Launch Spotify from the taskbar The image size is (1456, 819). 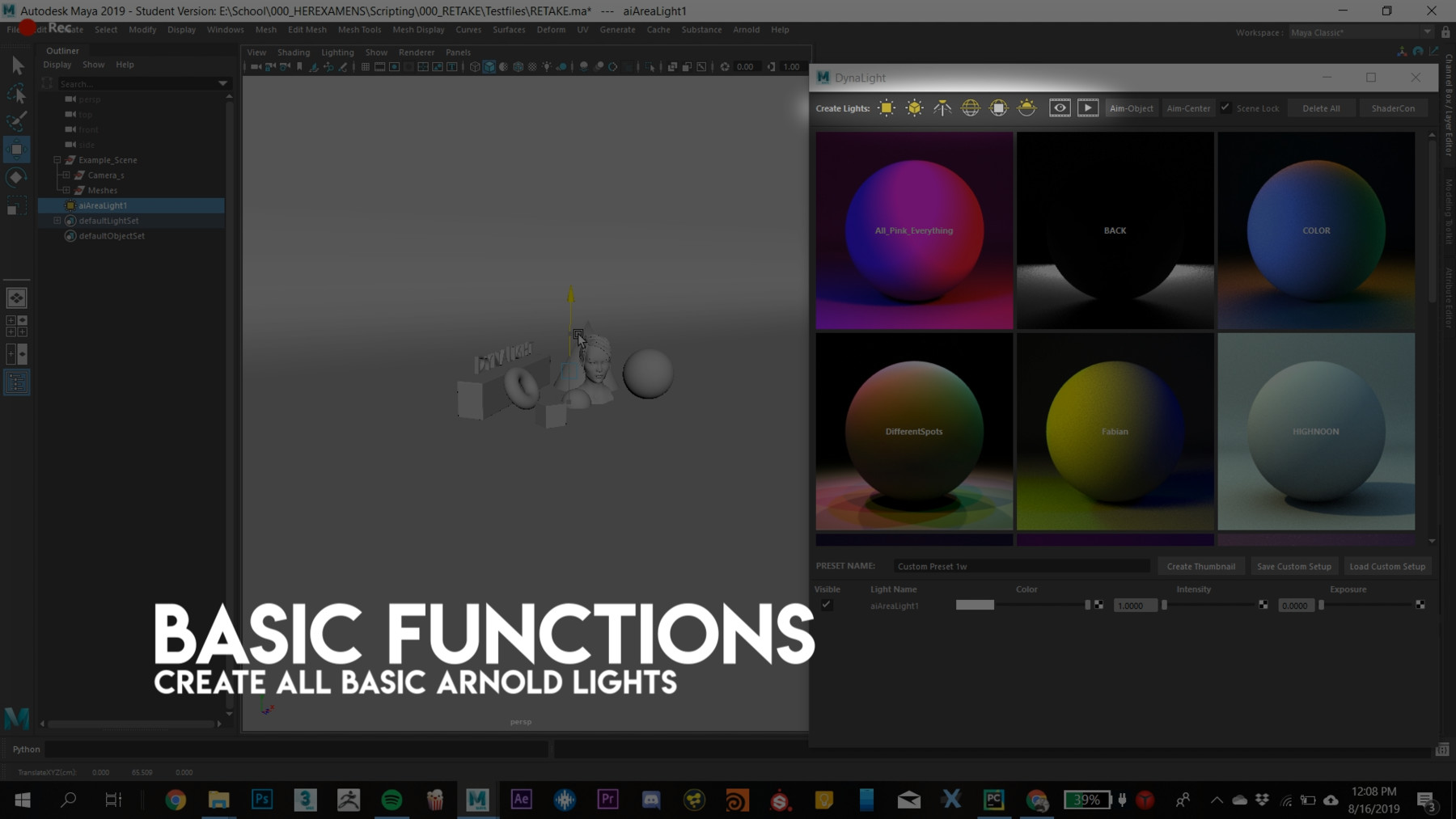[x=392, y=800]
